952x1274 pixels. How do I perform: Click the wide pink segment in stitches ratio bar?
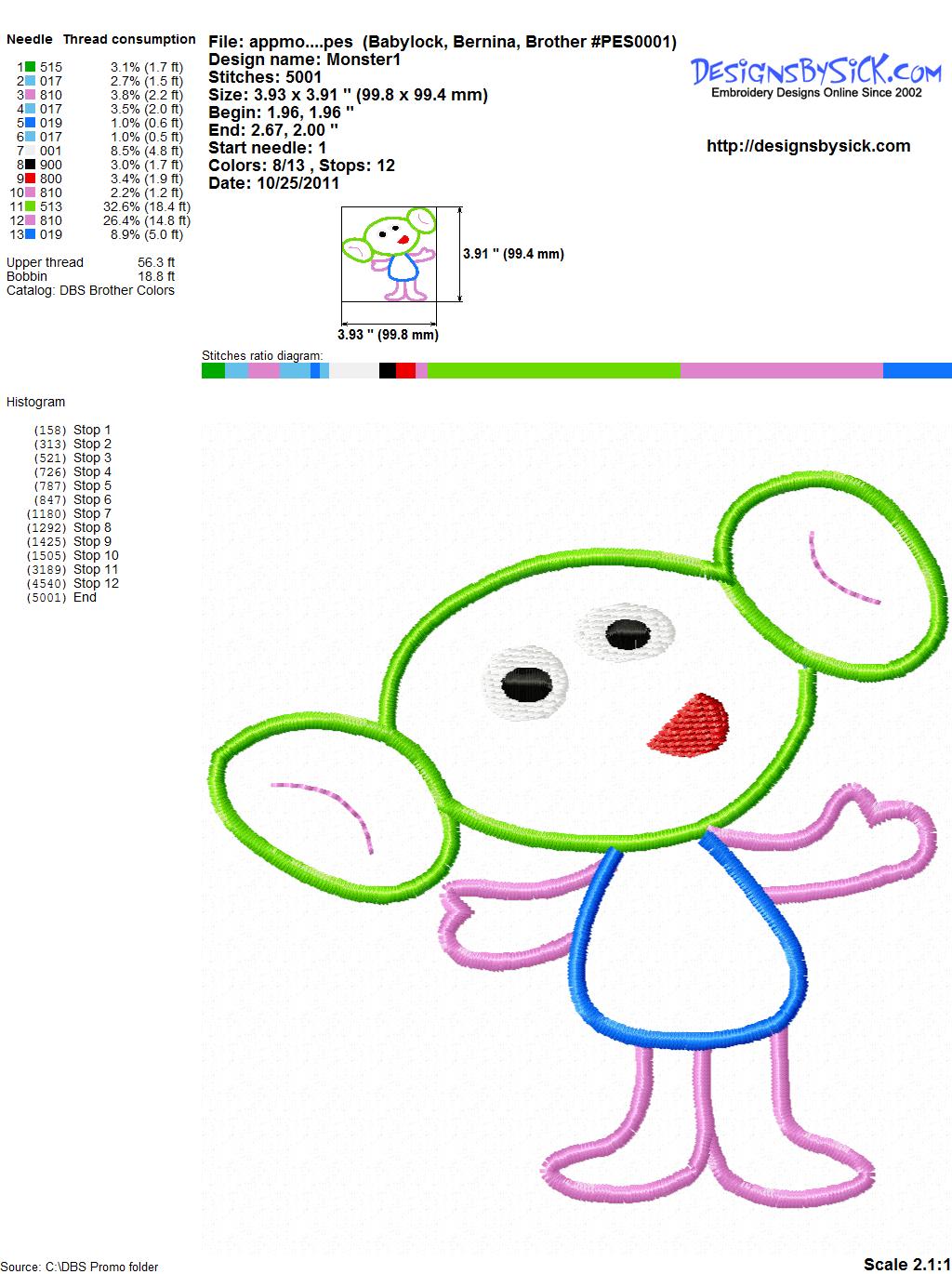pos(781,371)
